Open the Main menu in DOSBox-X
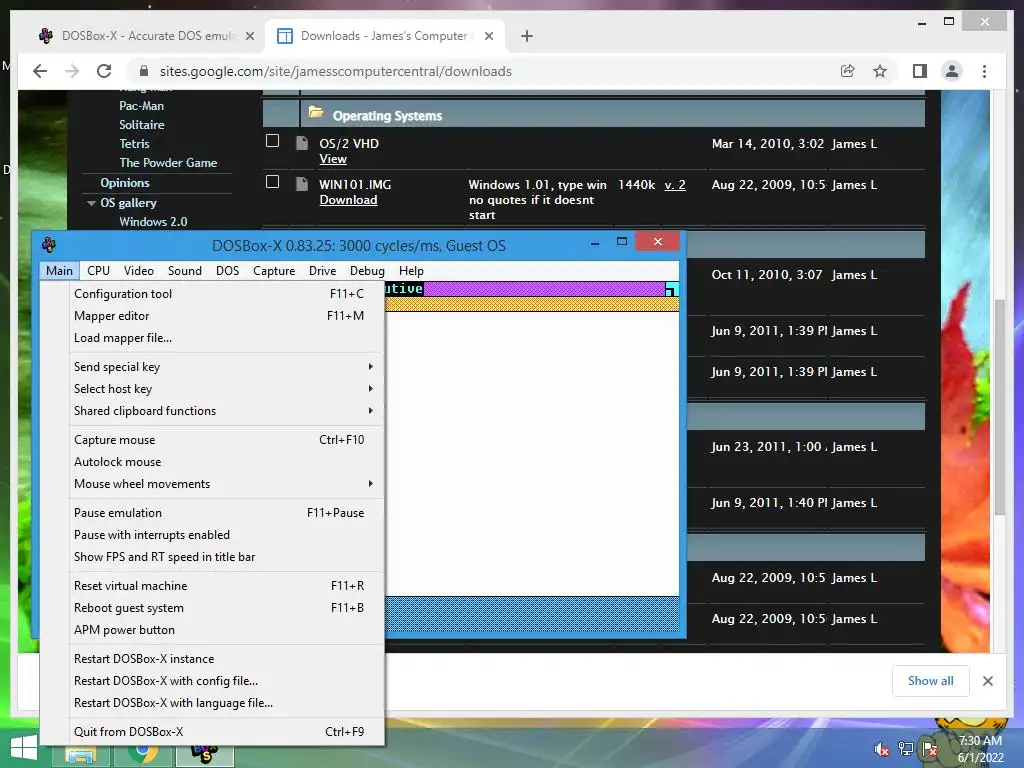 59,271
